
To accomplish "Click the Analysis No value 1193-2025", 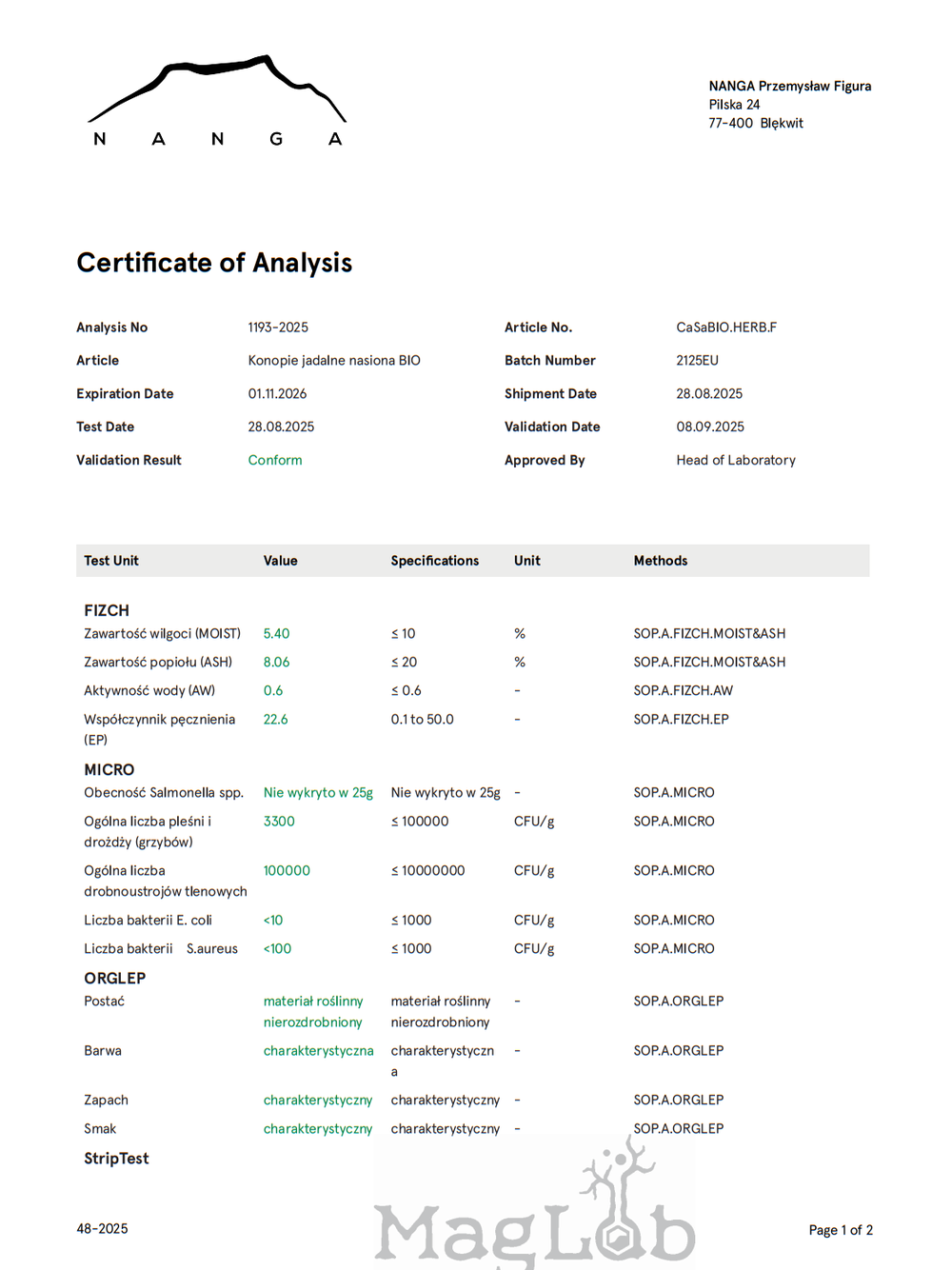I will (x=278, y=327).
